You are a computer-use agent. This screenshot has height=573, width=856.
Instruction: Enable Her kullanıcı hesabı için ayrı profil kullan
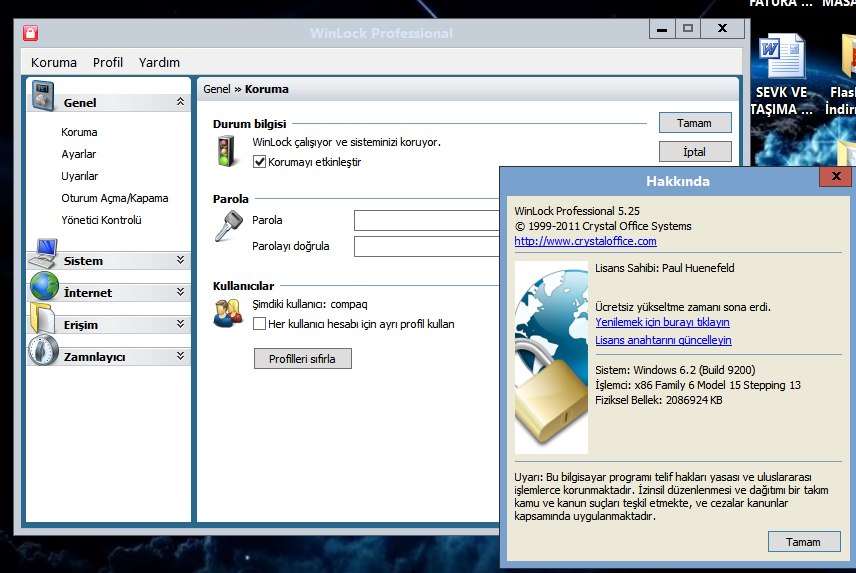pos(259,324)
